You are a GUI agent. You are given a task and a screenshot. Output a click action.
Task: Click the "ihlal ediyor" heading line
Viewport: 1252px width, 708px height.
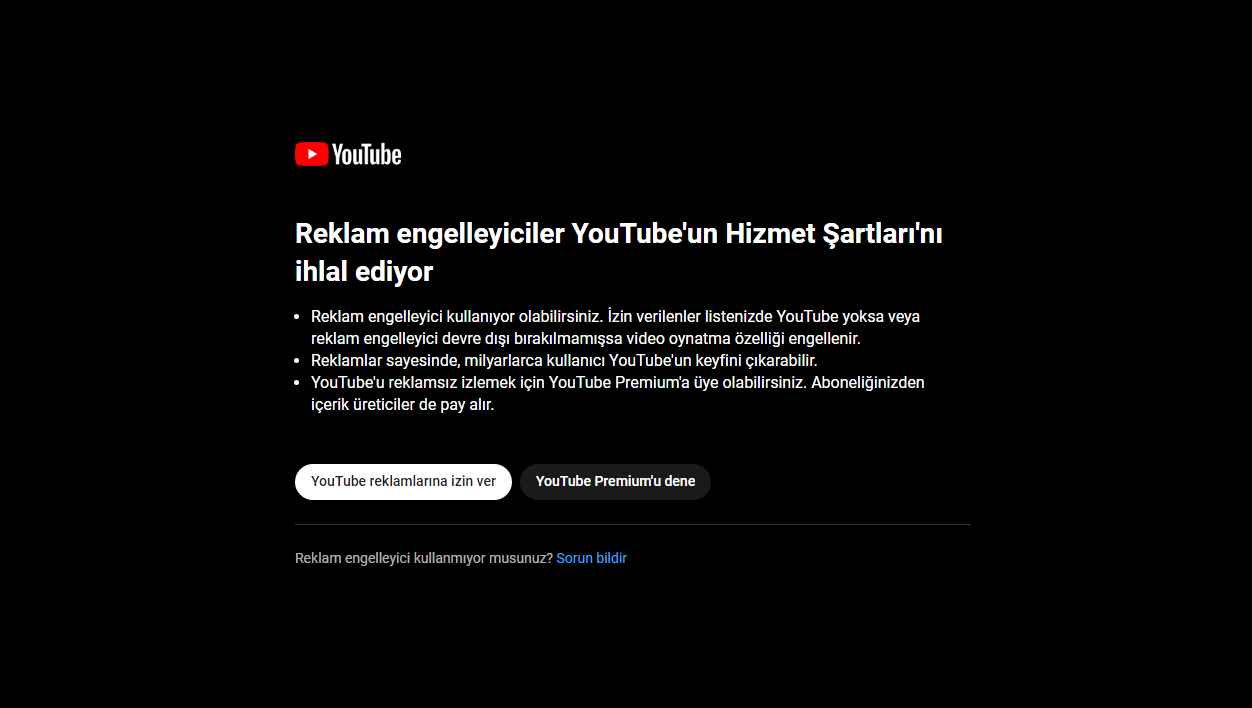coord(364,272)
